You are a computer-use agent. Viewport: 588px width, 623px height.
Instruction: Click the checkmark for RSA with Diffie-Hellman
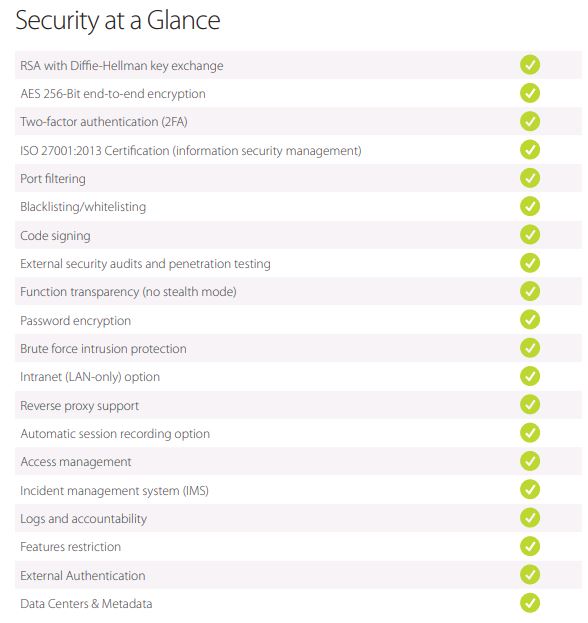(530, 65)
